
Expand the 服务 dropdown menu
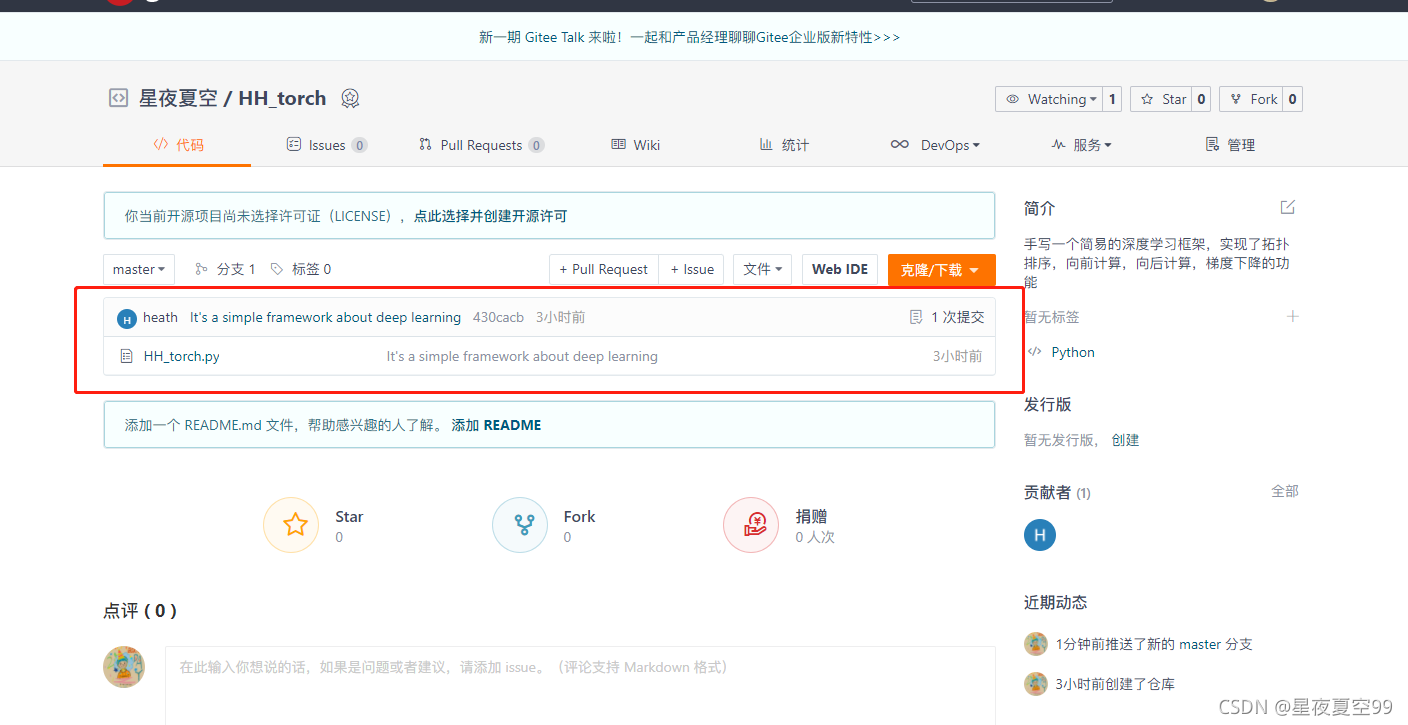pyautogui.click(x=1082, y=145)
